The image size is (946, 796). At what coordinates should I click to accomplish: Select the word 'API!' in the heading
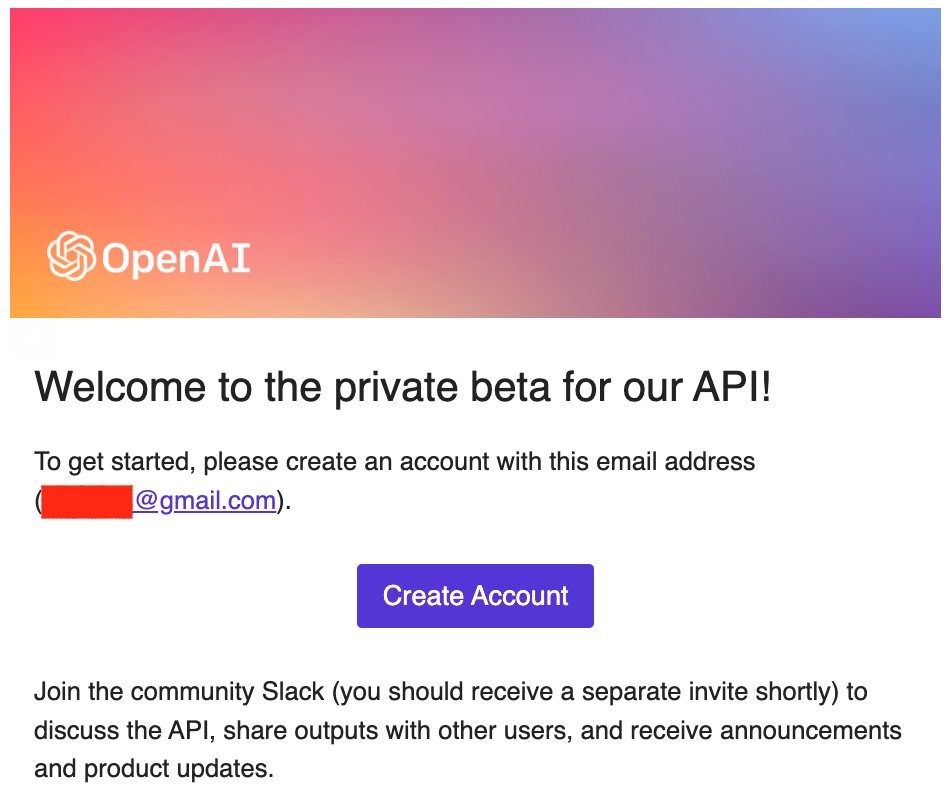point(732,386)
